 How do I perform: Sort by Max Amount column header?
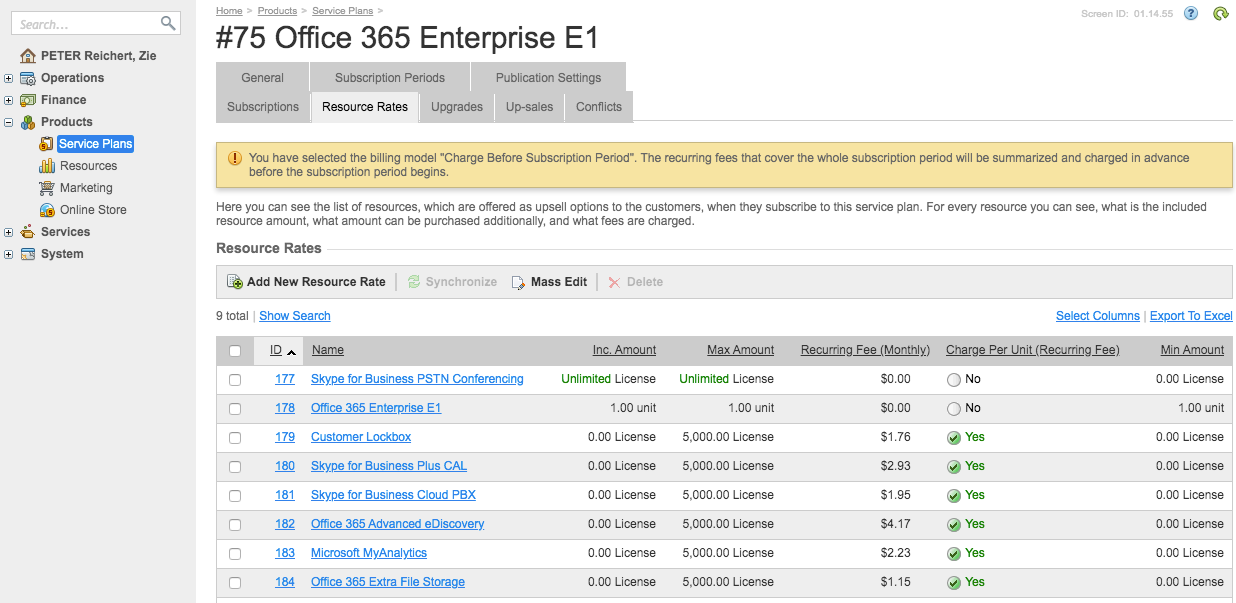[741, 350]
